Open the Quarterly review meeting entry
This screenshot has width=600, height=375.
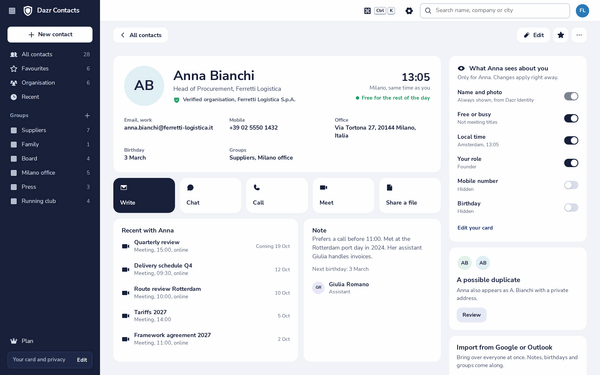coord(205,246)
